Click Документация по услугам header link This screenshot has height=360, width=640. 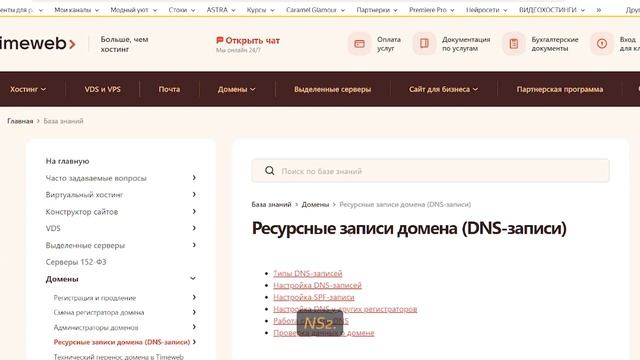click(x=466, y=44)
